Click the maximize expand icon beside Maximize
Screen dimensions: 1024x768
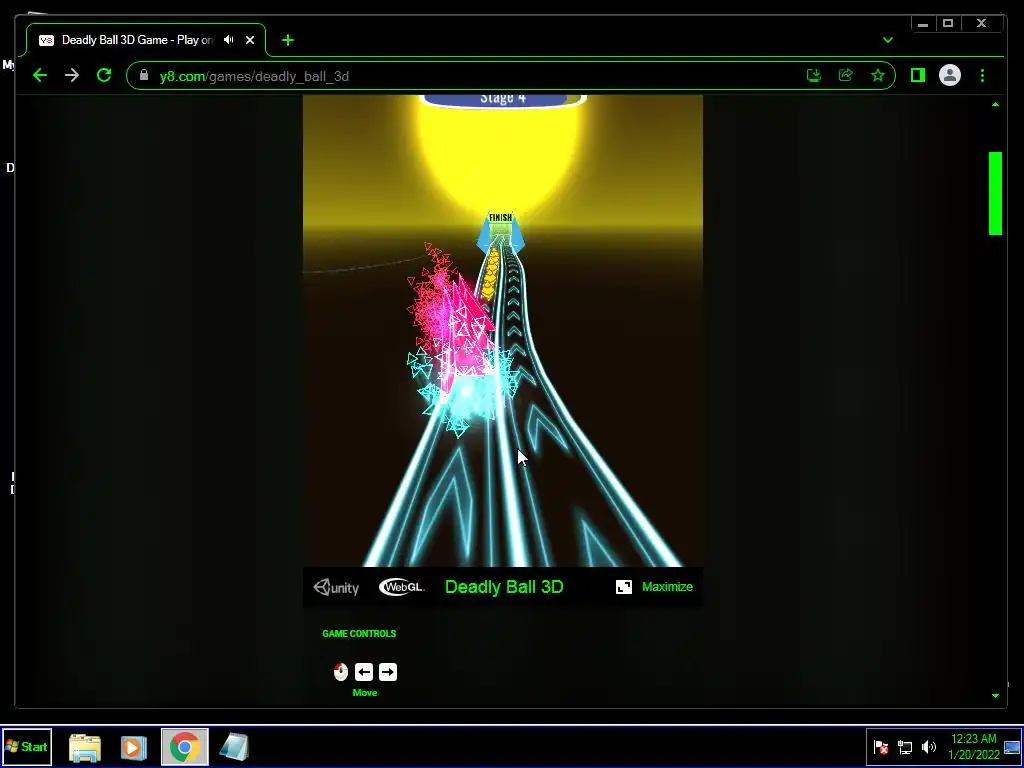624,586
